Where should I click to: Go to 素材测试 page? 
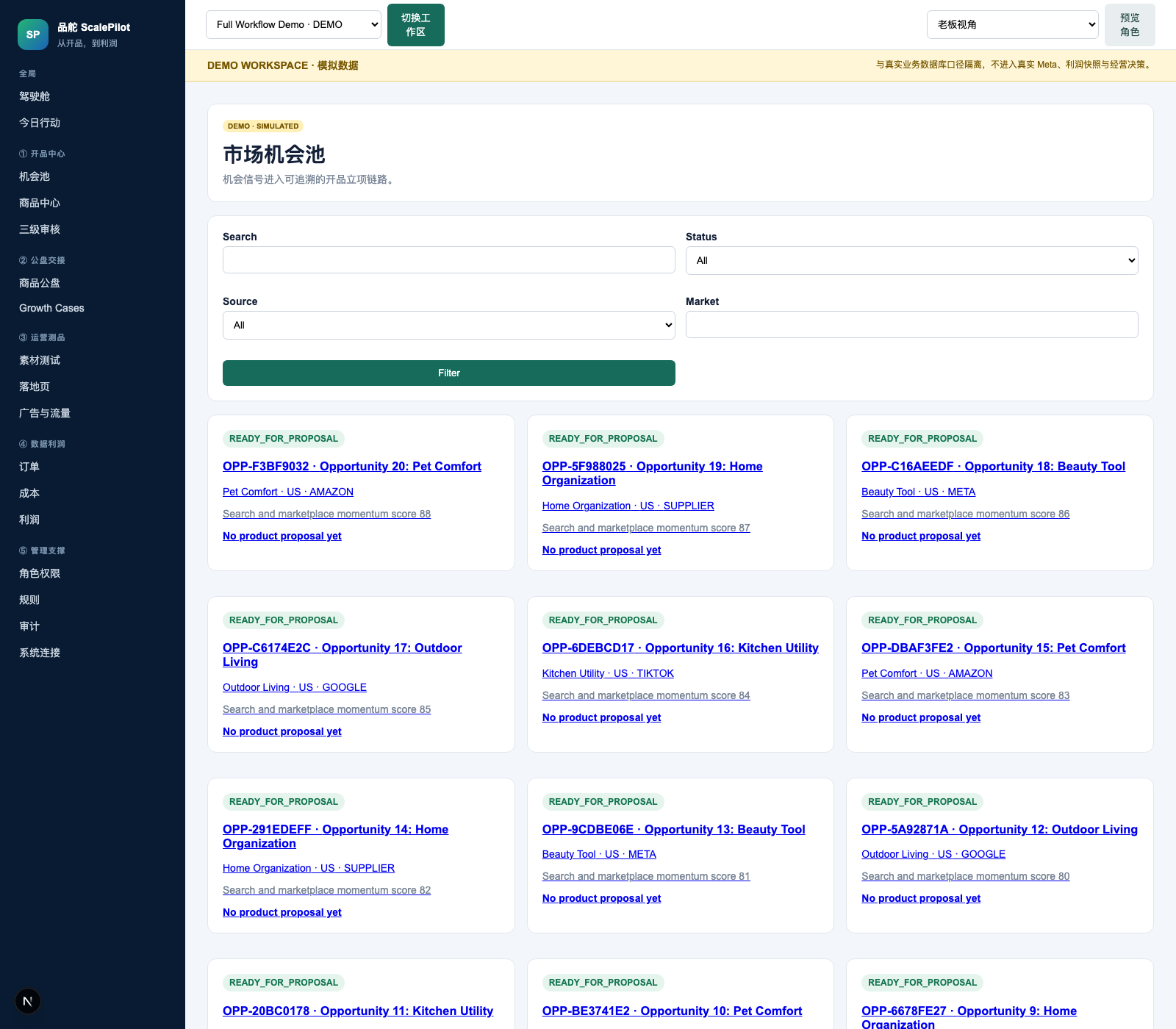click(x=40, y=360)
